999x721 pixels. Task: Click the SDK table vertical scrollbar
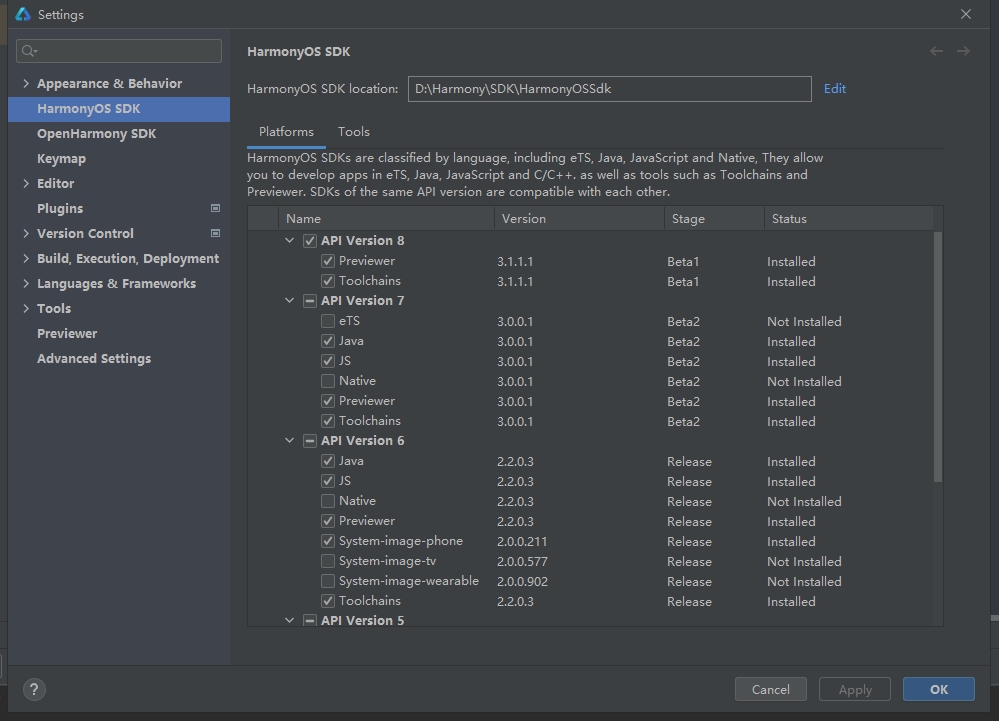point(938,357)
